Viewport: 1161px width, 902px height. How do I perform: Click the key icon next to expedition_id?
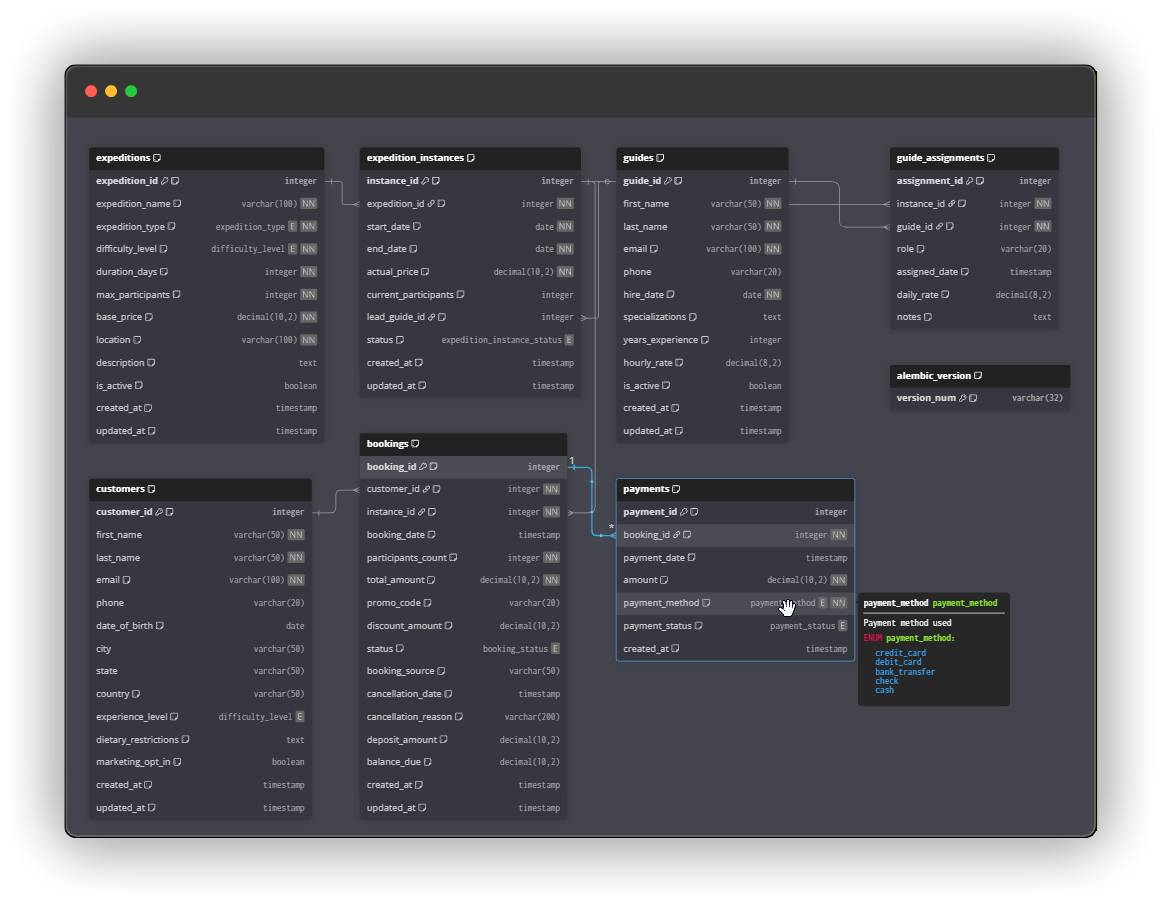click(165, 181)
